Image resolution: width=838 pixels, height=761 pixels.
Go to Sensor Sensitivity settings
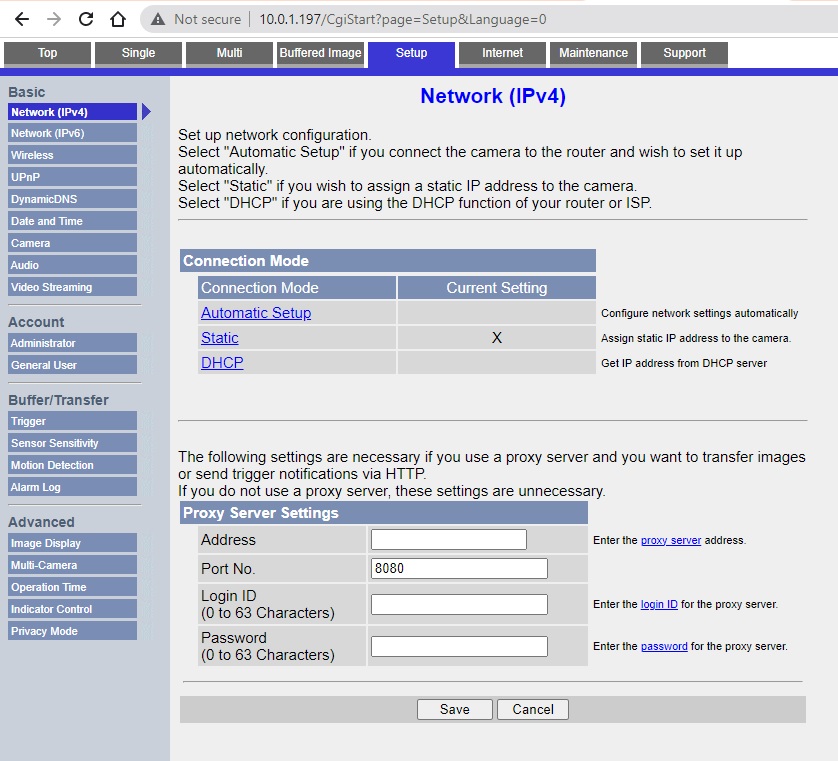[73, 443]
